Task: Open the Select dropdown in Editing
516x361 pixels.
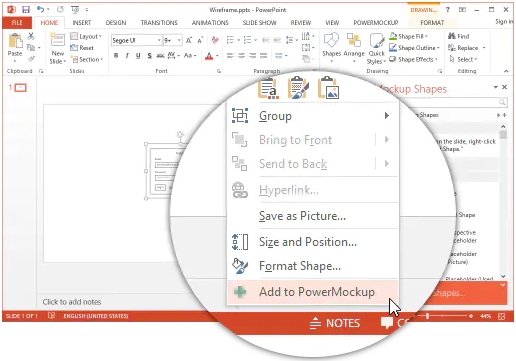Action: (x=463, y=59)
